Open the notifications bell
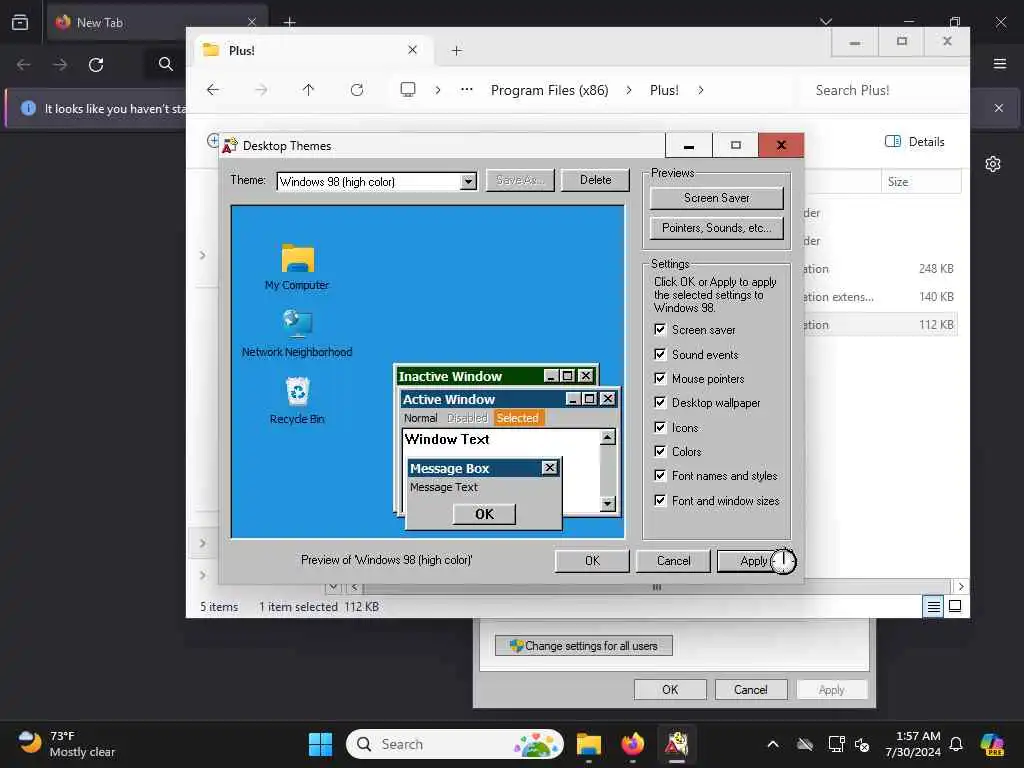This screenshot has height=768, width=1024. pyautogui.click(x=955, y=744)
